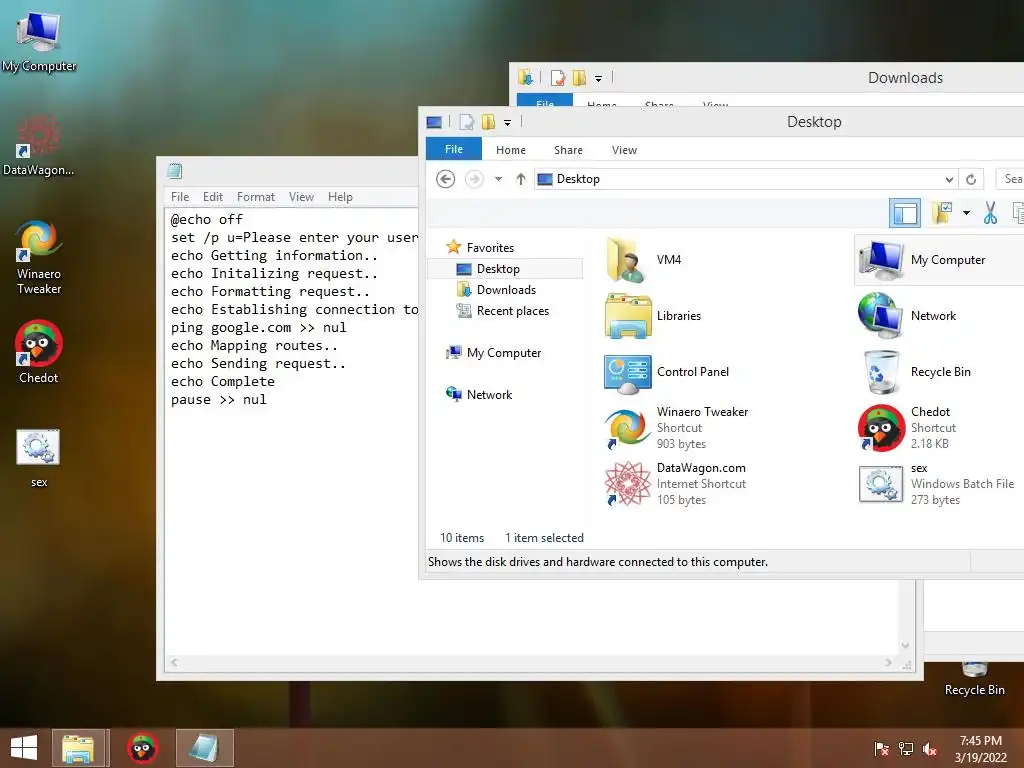1024x768 pixels.
Task: Click properties icon in Downloads window toolbar
Action: pos(558,78)
